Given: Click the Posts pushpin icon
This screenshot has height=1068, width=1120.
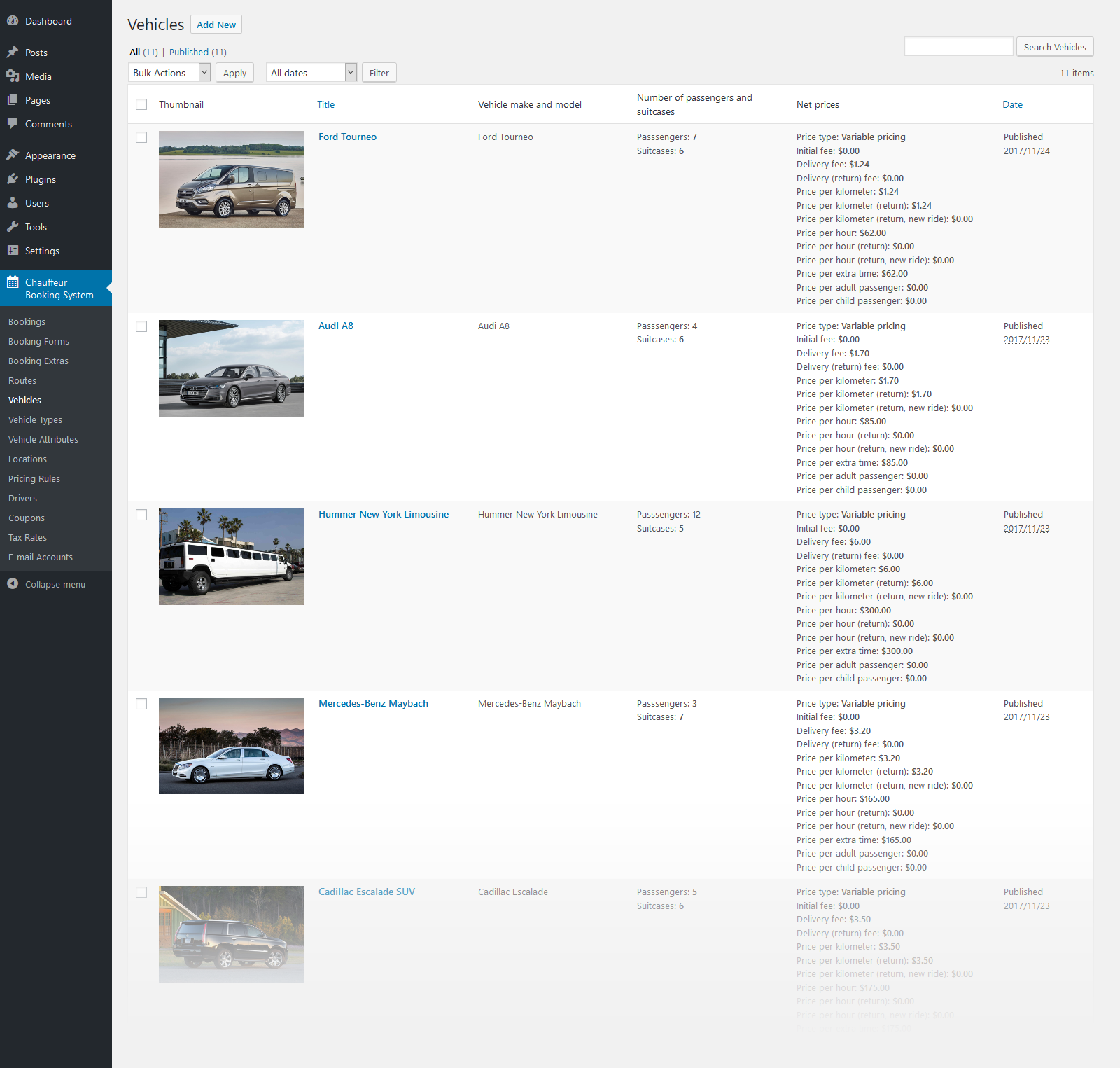Looking at the screenshot, I should [13, 53].
